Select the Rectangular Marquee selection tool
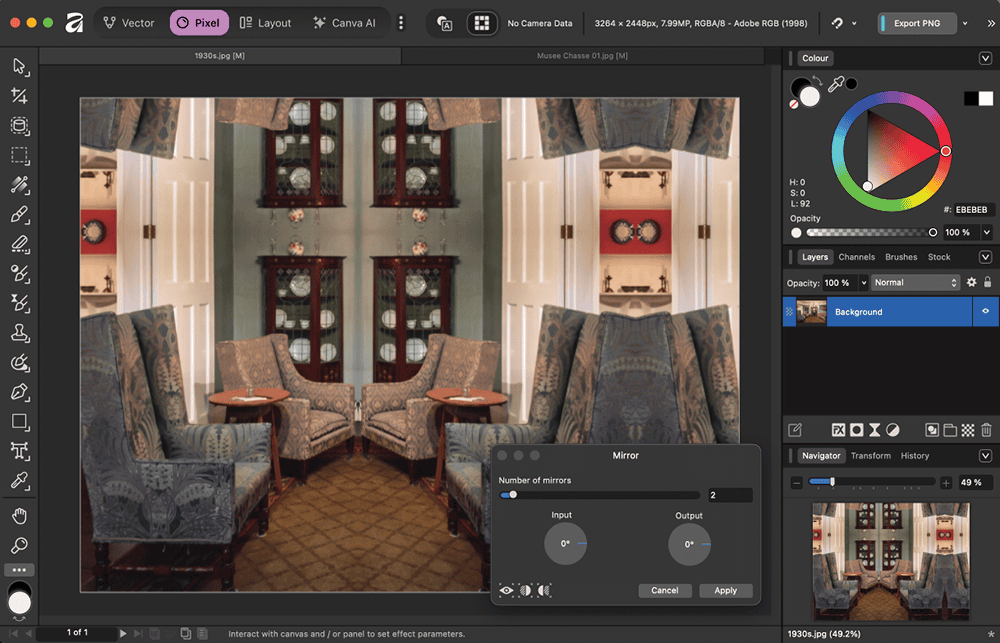The width and height of the screenshot is (1000, 643). point(19,156)
